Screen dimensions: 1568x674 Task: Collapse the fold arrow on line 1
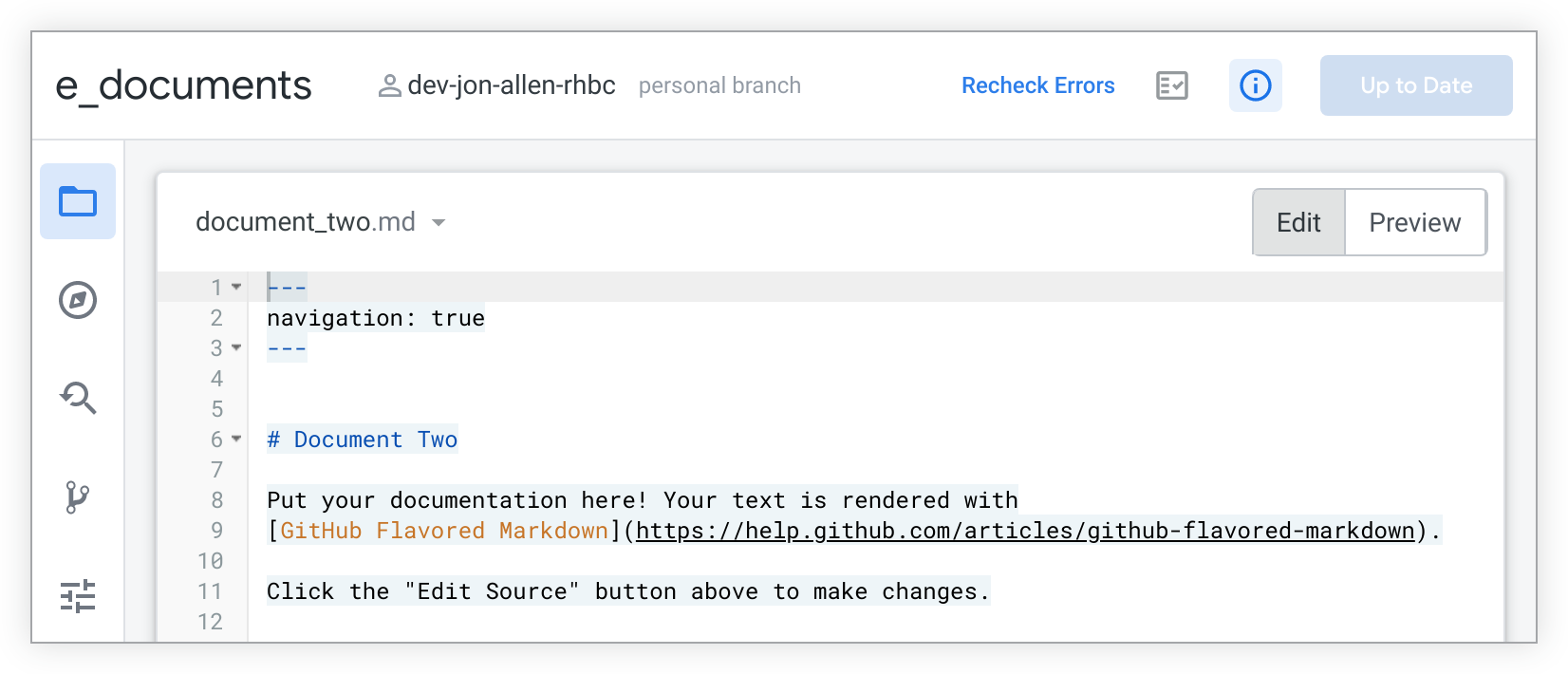236,287
